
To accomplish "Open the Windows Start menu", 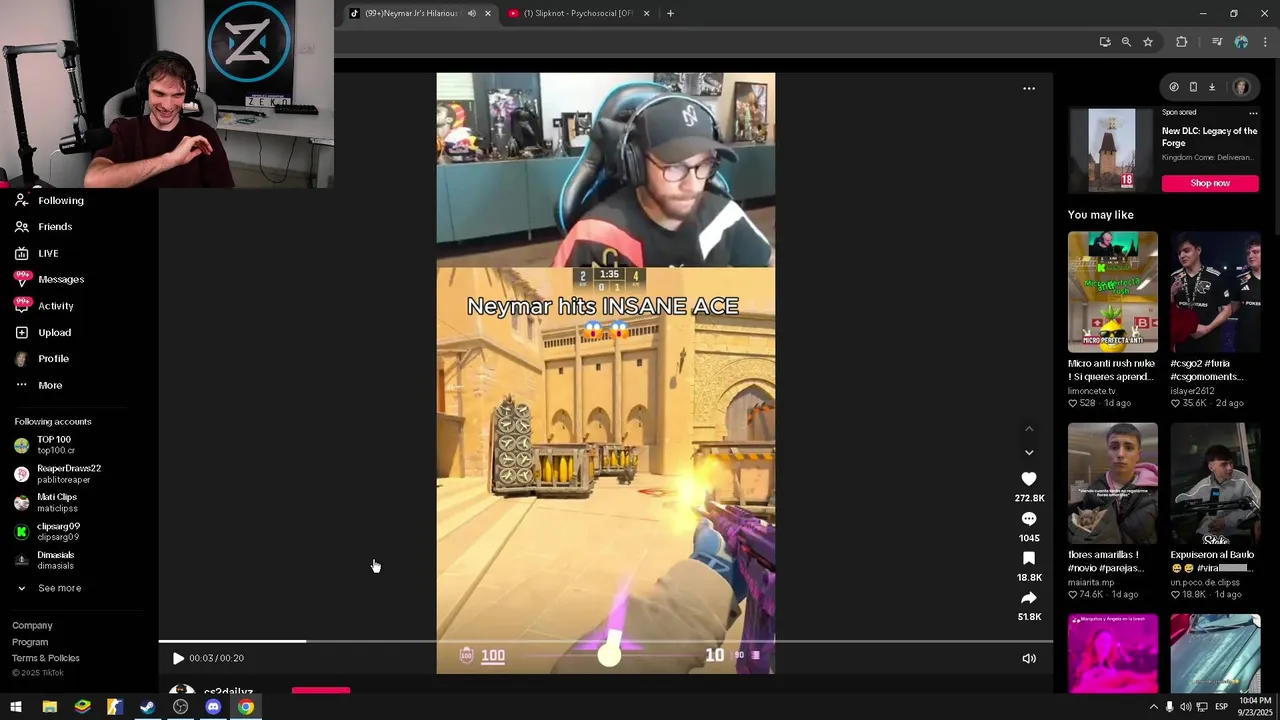I will pyautogui.click(x=16, y=707).
